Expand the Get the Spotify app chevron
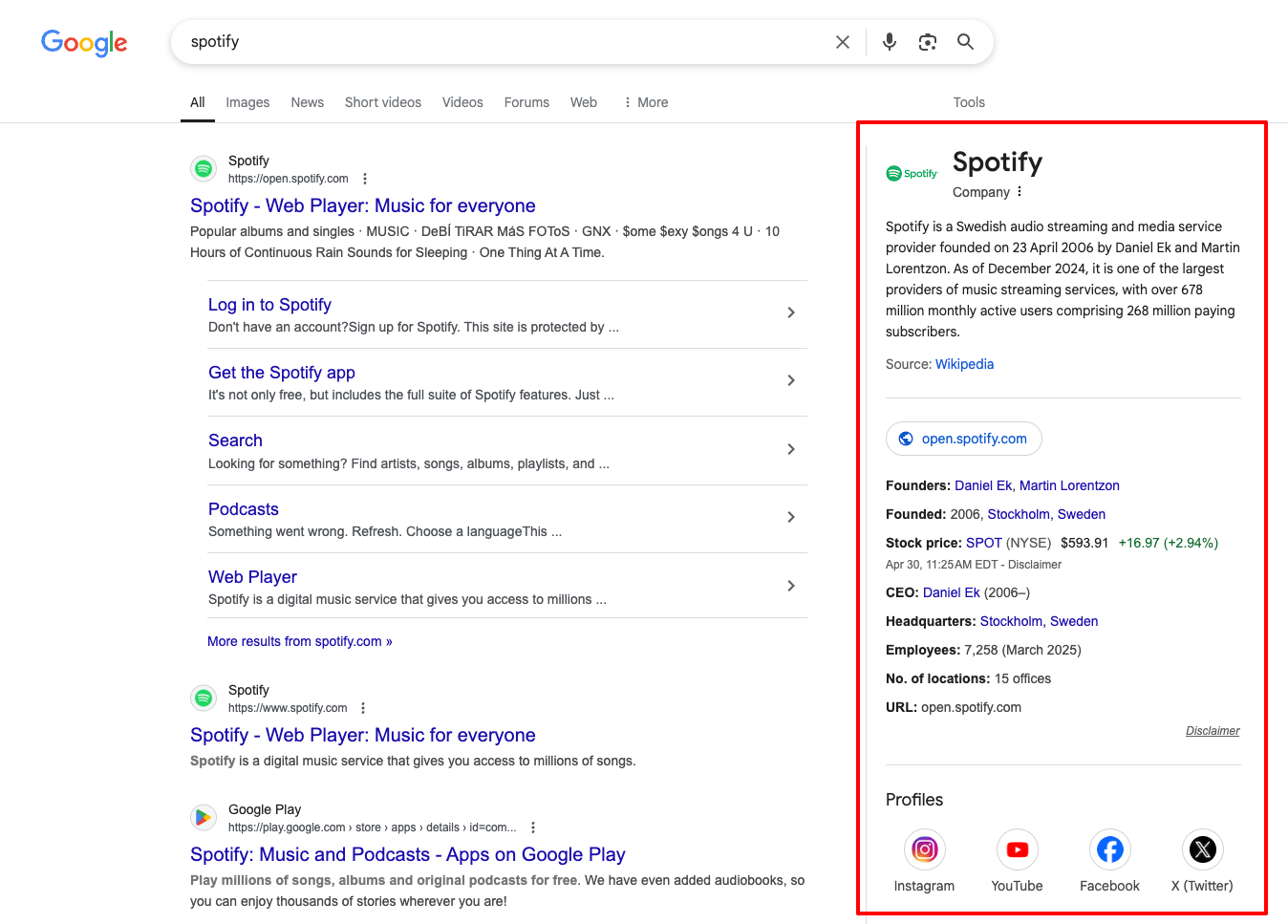Viewport: 1288px width, 924px height. [791, 380]
